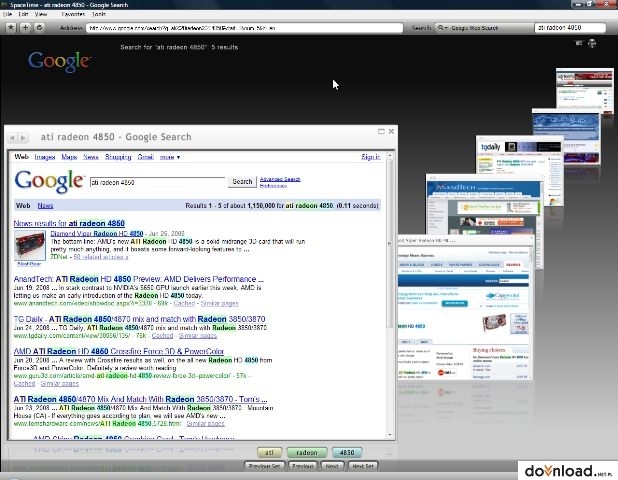Click the favorites star icon in toolbar
Image resolution: width=618 pixels, height=480 pixels.
point(11,28)
